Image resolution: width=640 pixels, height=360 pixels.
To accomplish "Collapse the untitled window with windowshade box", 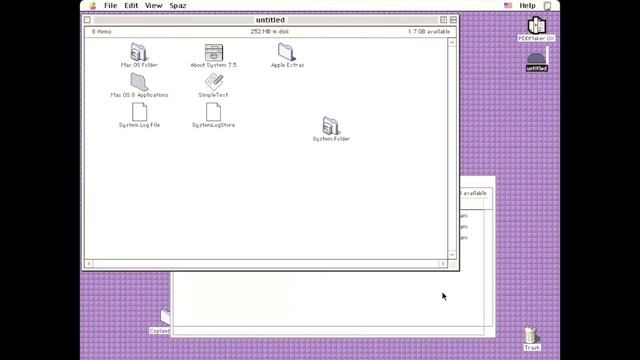I will click(x=453, y=20).
